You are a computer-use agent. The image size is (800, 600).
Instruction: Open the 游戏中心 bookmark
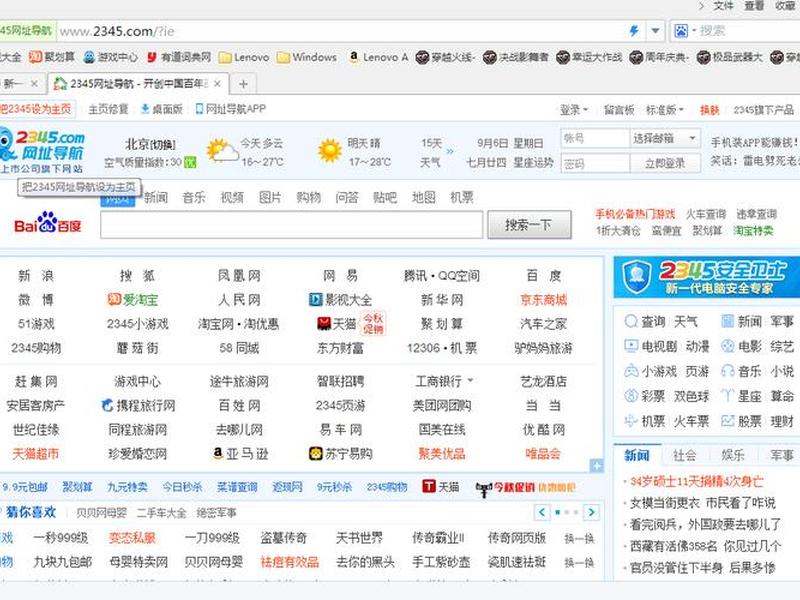pos(110,57)
